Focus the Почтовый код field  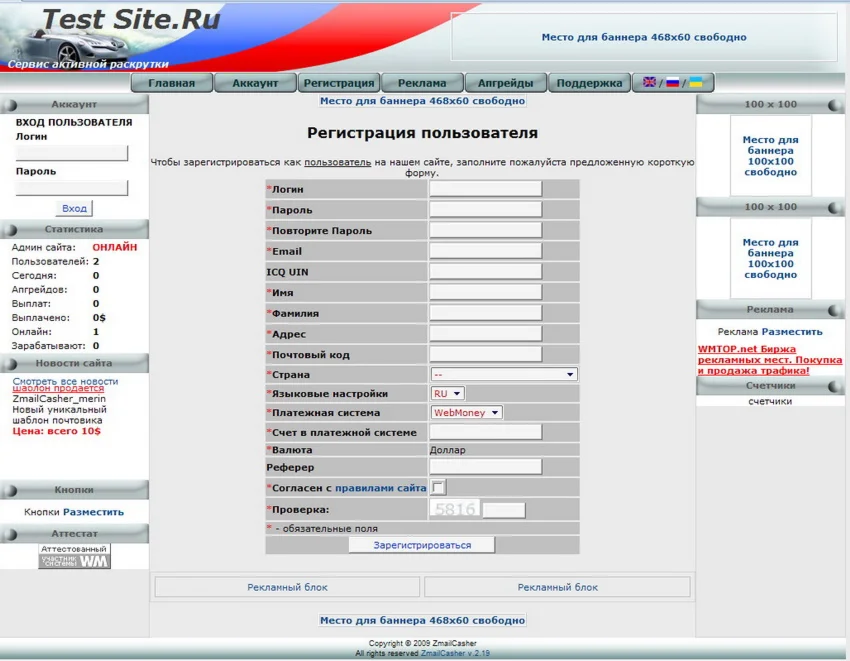tap(486, 354)
